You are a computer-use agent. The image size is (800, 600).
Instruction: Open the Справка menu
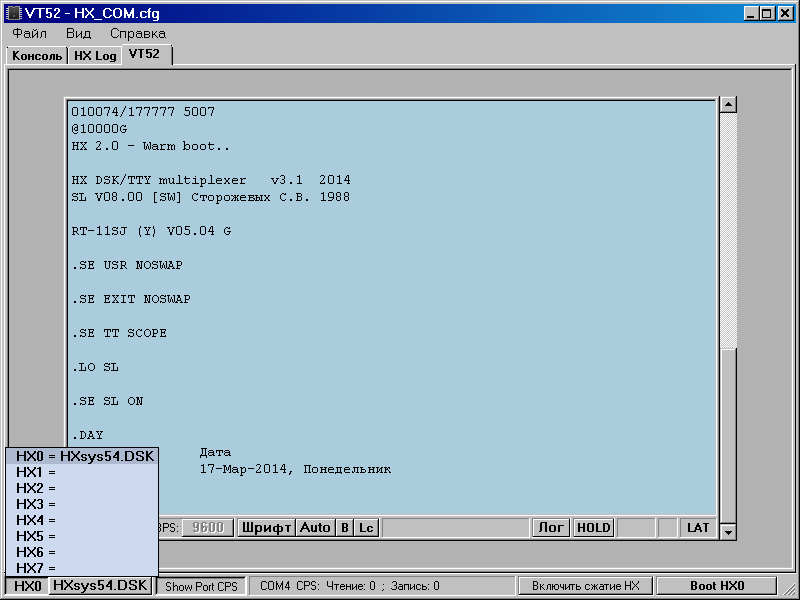138,33
